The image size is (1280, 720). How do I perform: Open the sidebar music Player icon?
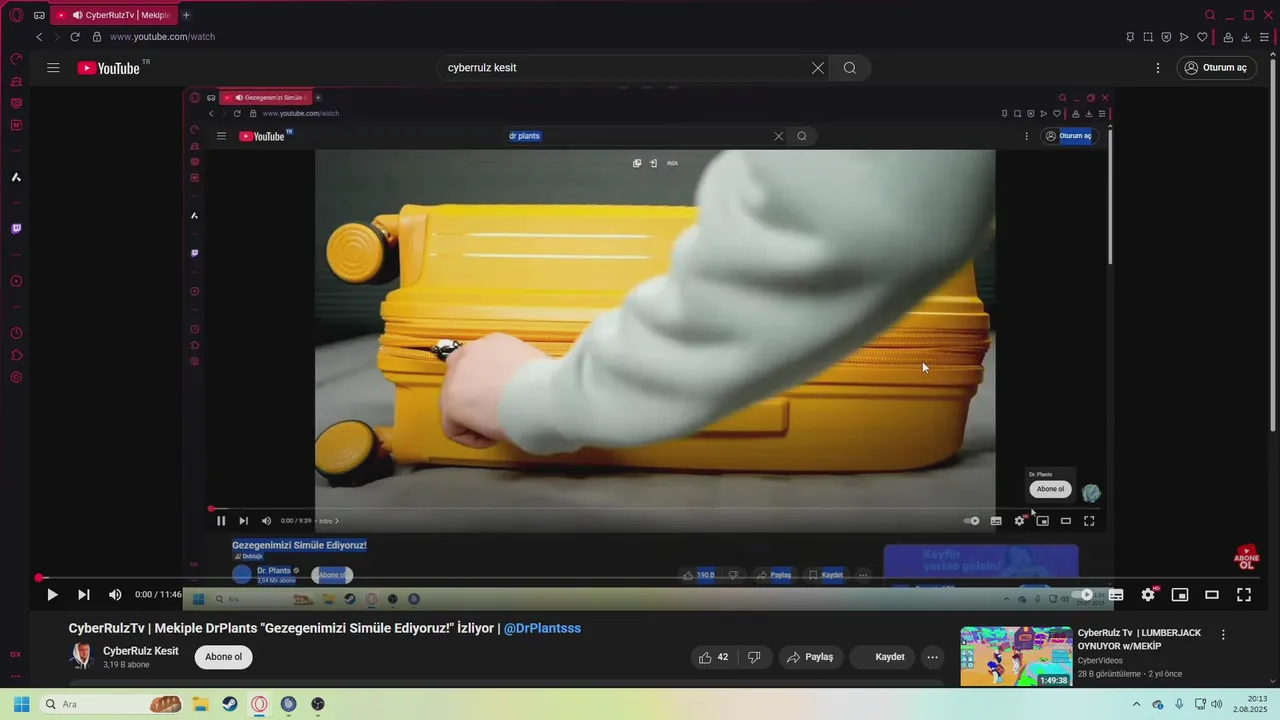coord(16,281)
